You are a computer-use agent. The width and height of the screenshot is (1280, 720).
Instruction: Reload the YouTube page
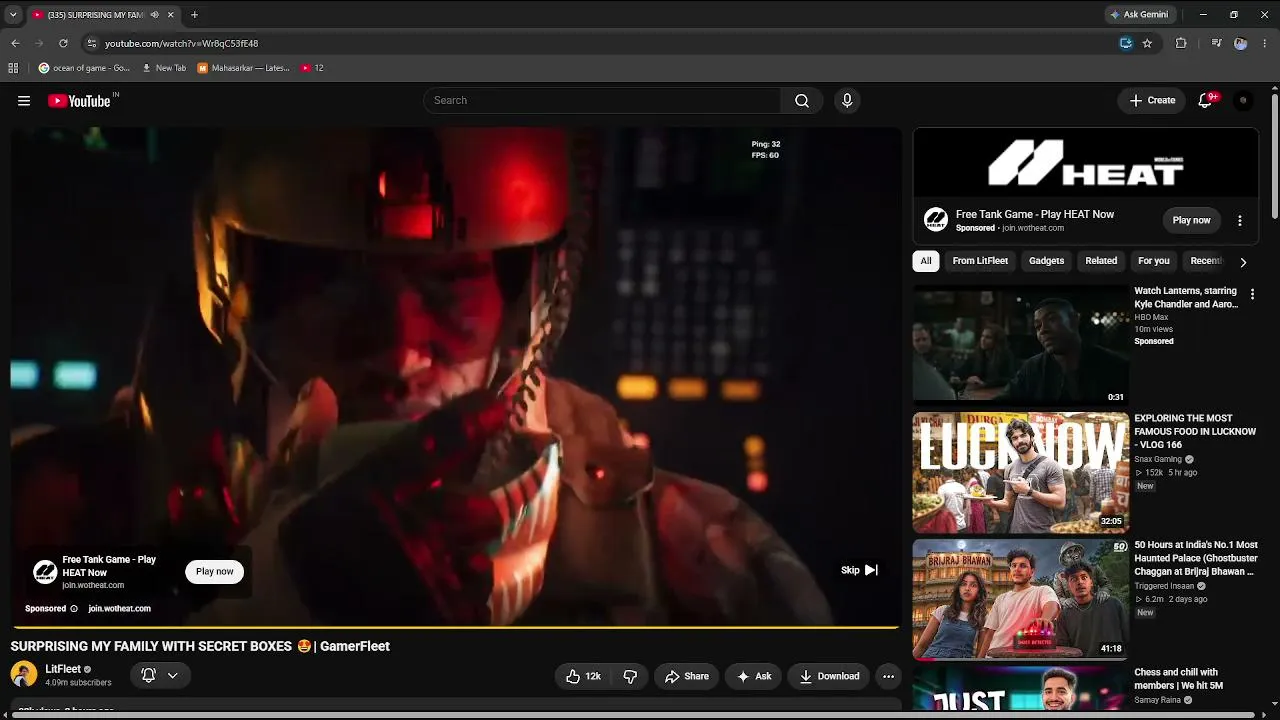click(63, 43)
